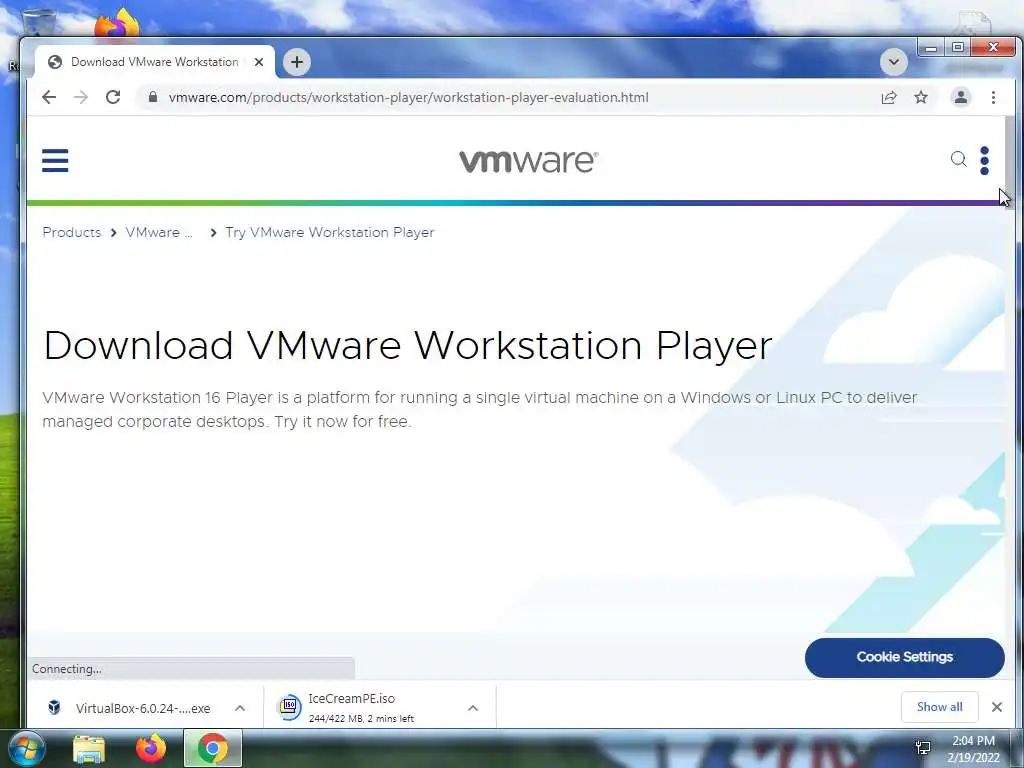The height and width of the screenshot is (768, 1024).
Task: Click Show all downloads button
Action: click(x=939, y=707)
